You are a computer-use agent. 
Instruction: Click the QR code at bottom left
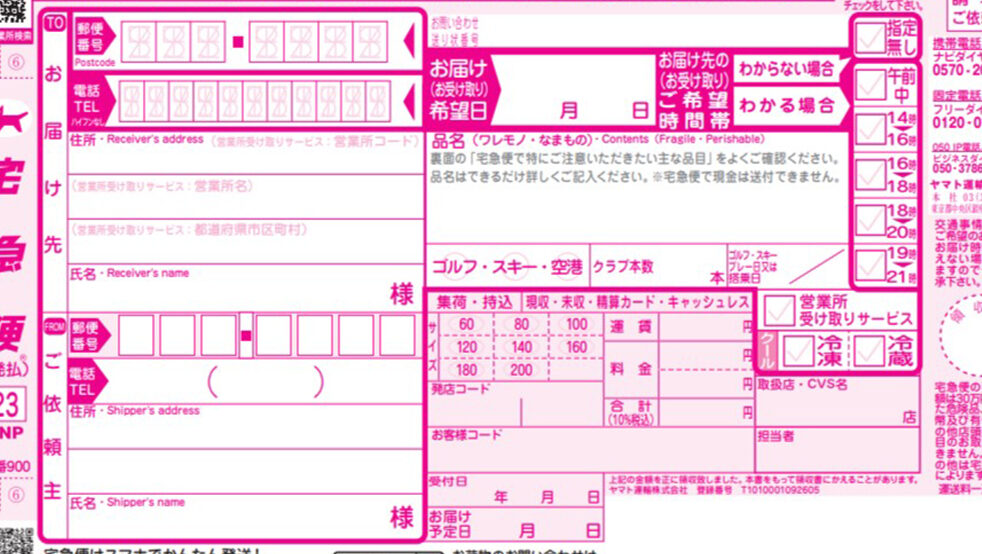coord(16,541)
